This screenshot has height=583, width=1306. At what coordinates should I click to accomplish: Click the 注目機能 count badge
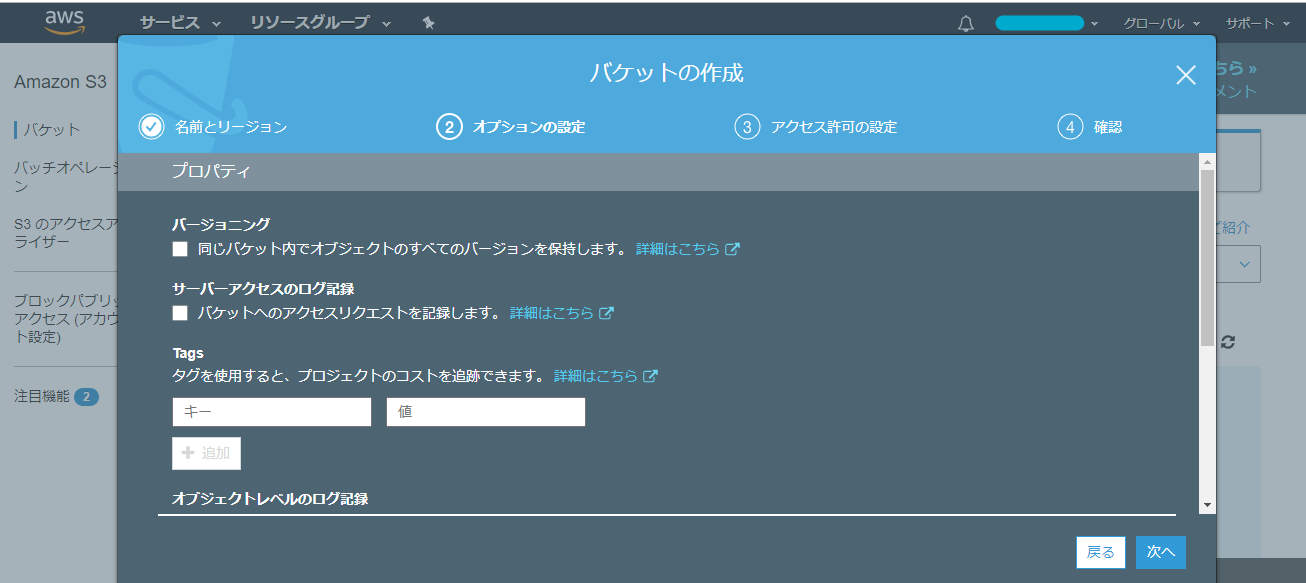pos(86,397)
